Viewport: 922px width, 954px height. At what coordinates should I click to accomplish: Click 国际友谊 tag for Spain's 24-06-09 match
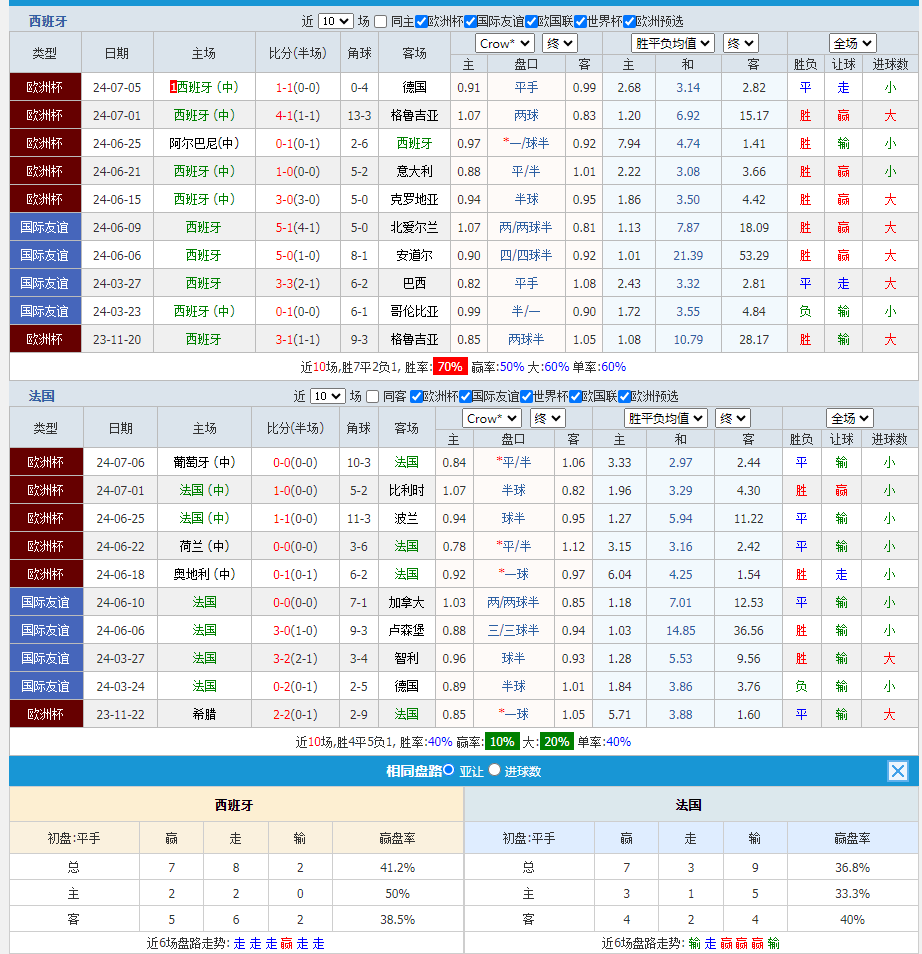tap(45, 227)
